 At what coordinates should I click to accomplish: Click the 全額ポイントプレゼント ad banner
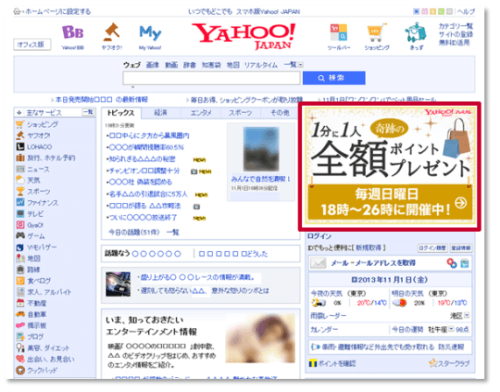point(390,166)
